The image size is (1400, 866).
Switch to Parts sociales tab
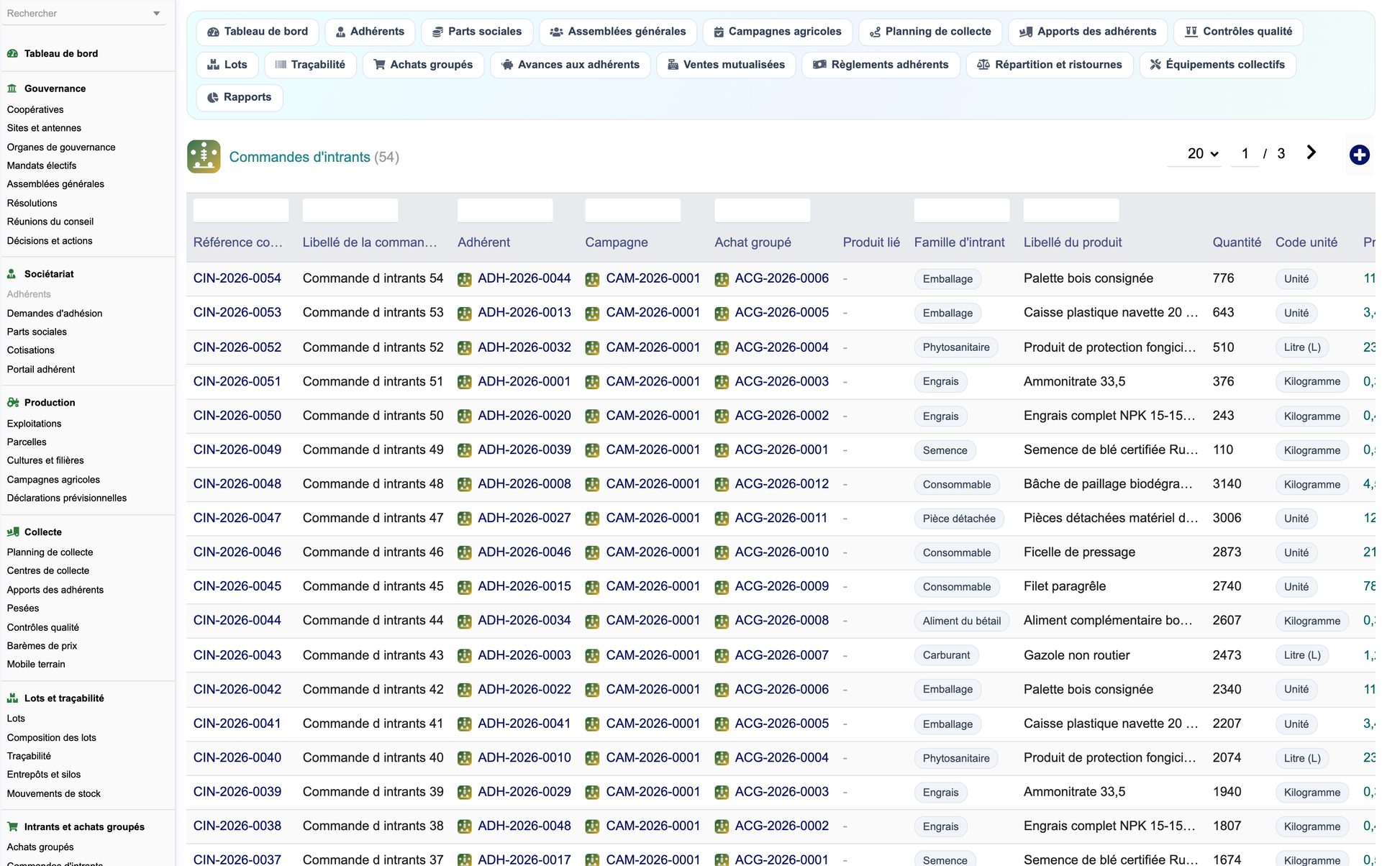pyautogui.click(x=477, y=32)
